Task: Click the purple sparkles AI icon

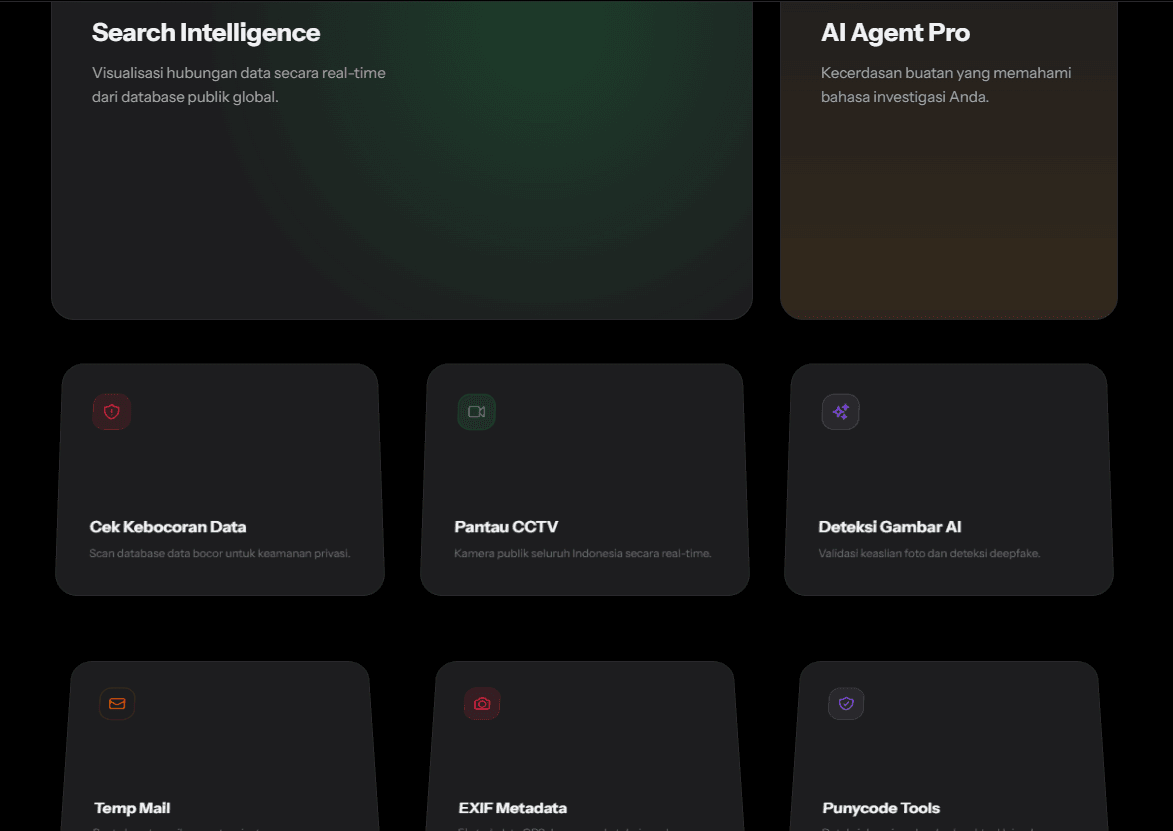Action: tap(841, 412)
